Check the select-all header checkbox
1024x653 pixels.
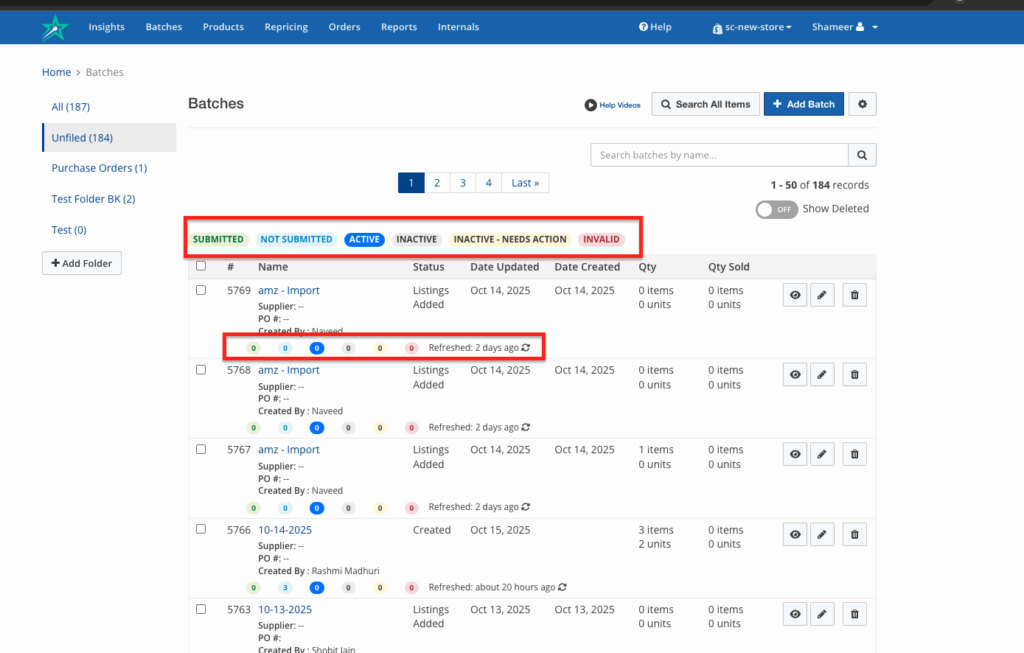click(201, 266)
